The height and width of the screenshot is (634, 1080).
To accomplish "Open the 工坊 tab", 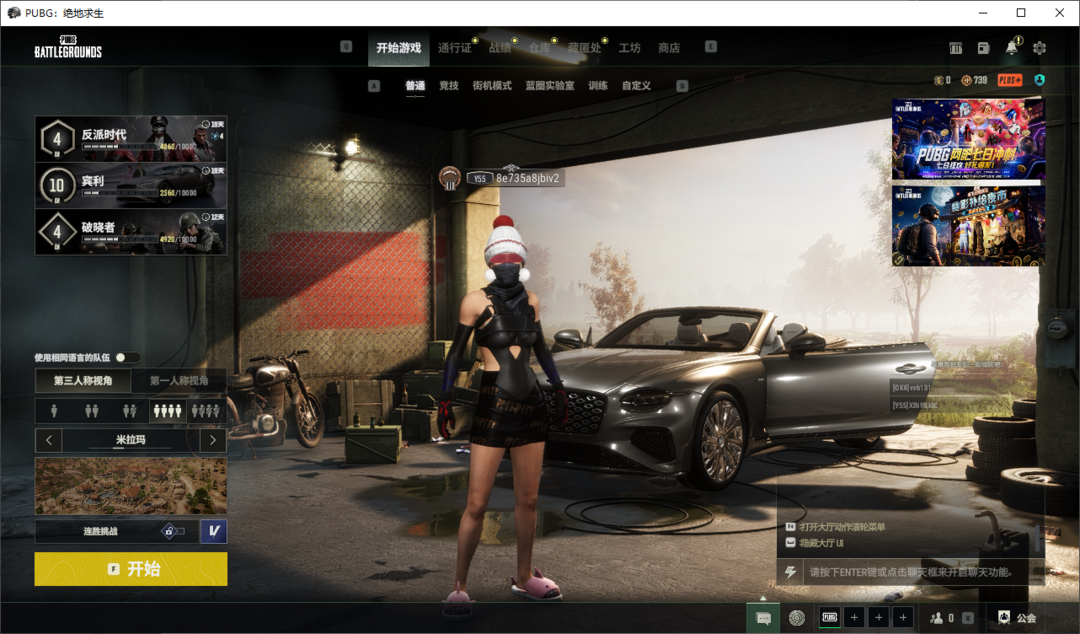I will [630, 48].
